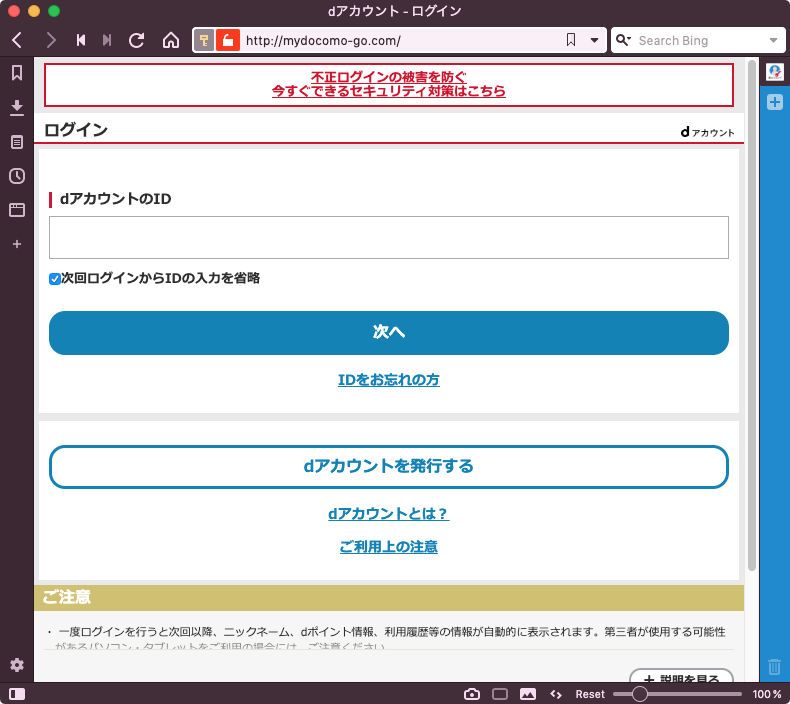790x704 pixels.
Task: Click the key icon in address bar
Action: (204, 40)
